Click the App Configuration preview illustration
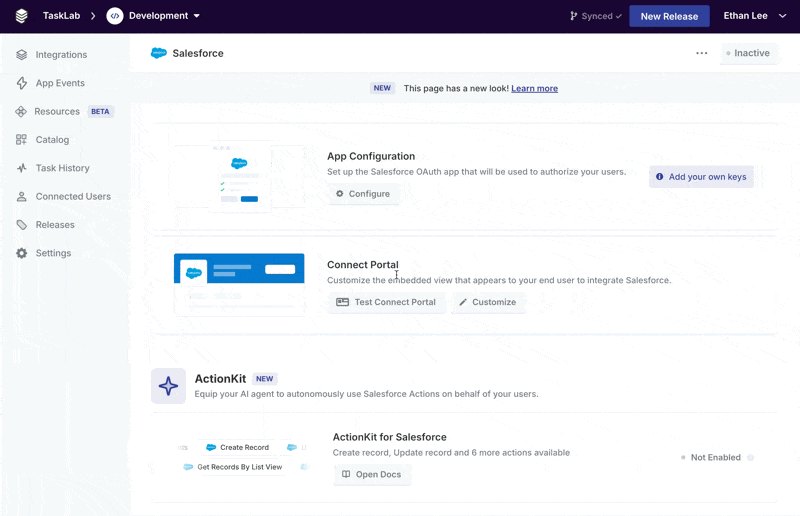The height and width of the screenshot is (516, 800). click(x=239, y=176)
